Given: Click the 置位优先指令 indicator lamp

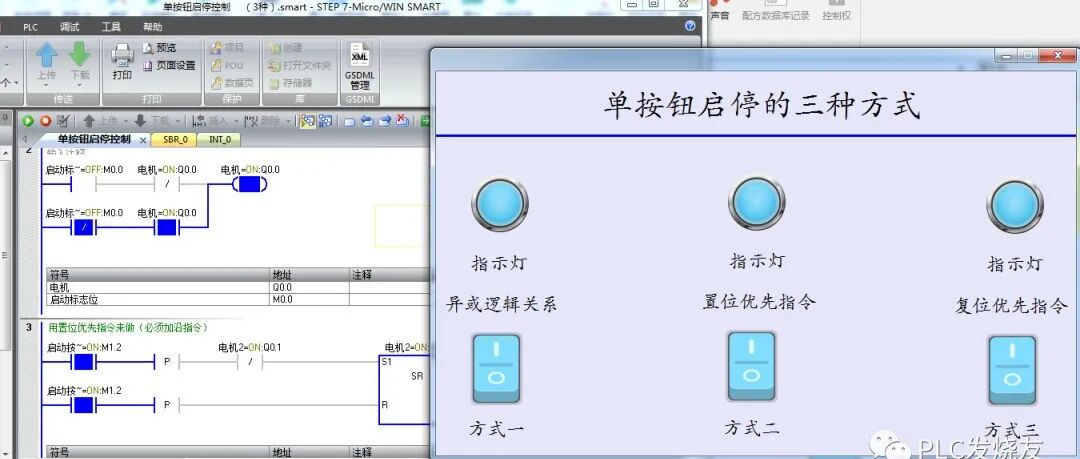Looking at the screenshot, I should pyautogui.click(x=756, y=202).
